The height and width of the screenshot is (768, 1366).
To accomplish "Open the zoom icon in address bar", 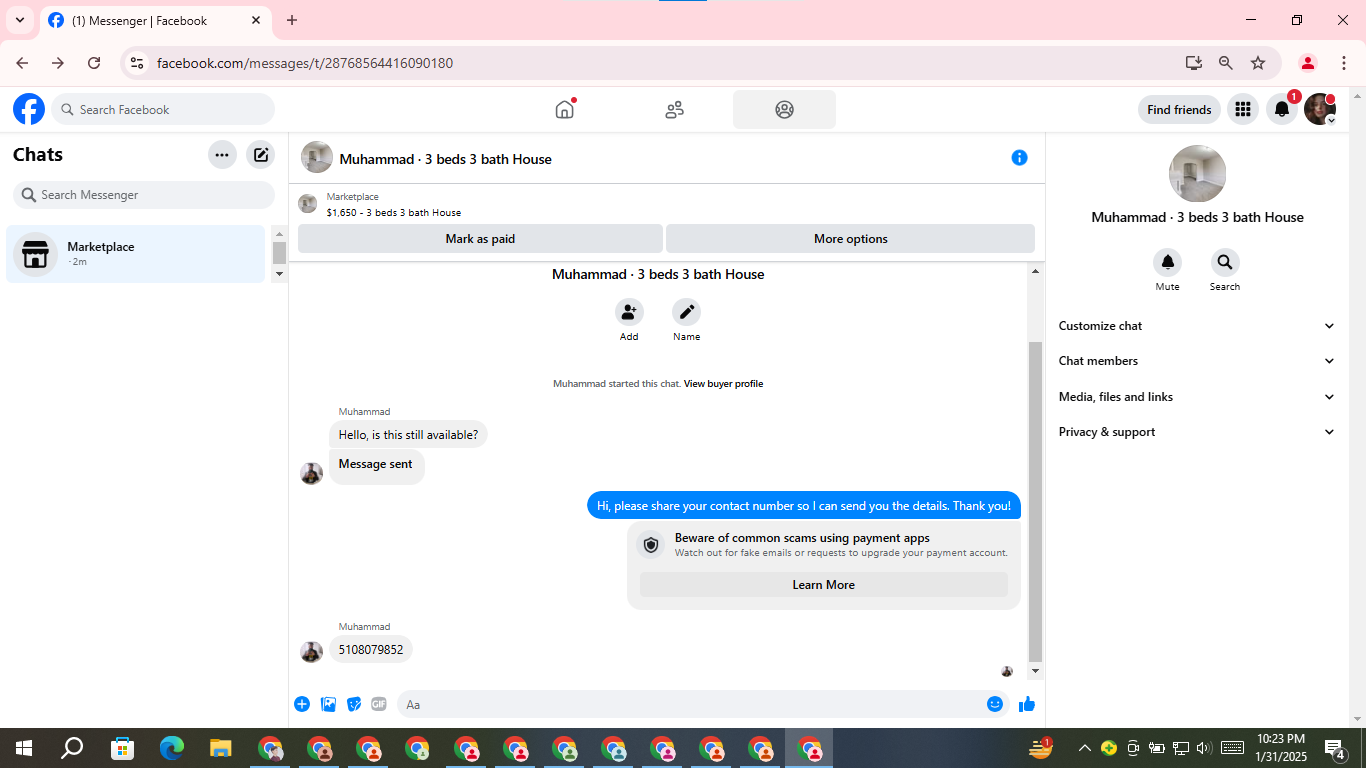I will point(1226,63).
